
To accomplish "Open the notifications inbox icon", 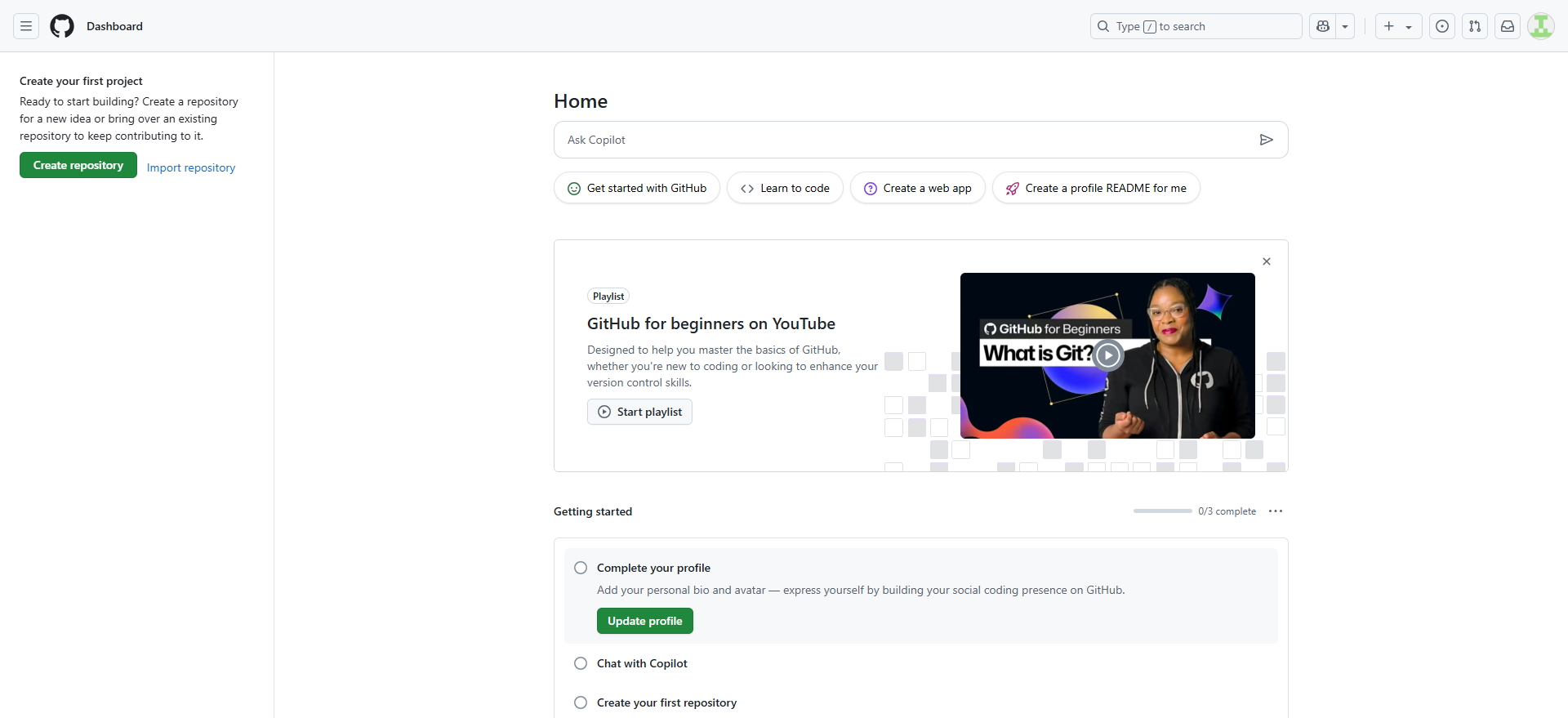I will (1508, 26).
